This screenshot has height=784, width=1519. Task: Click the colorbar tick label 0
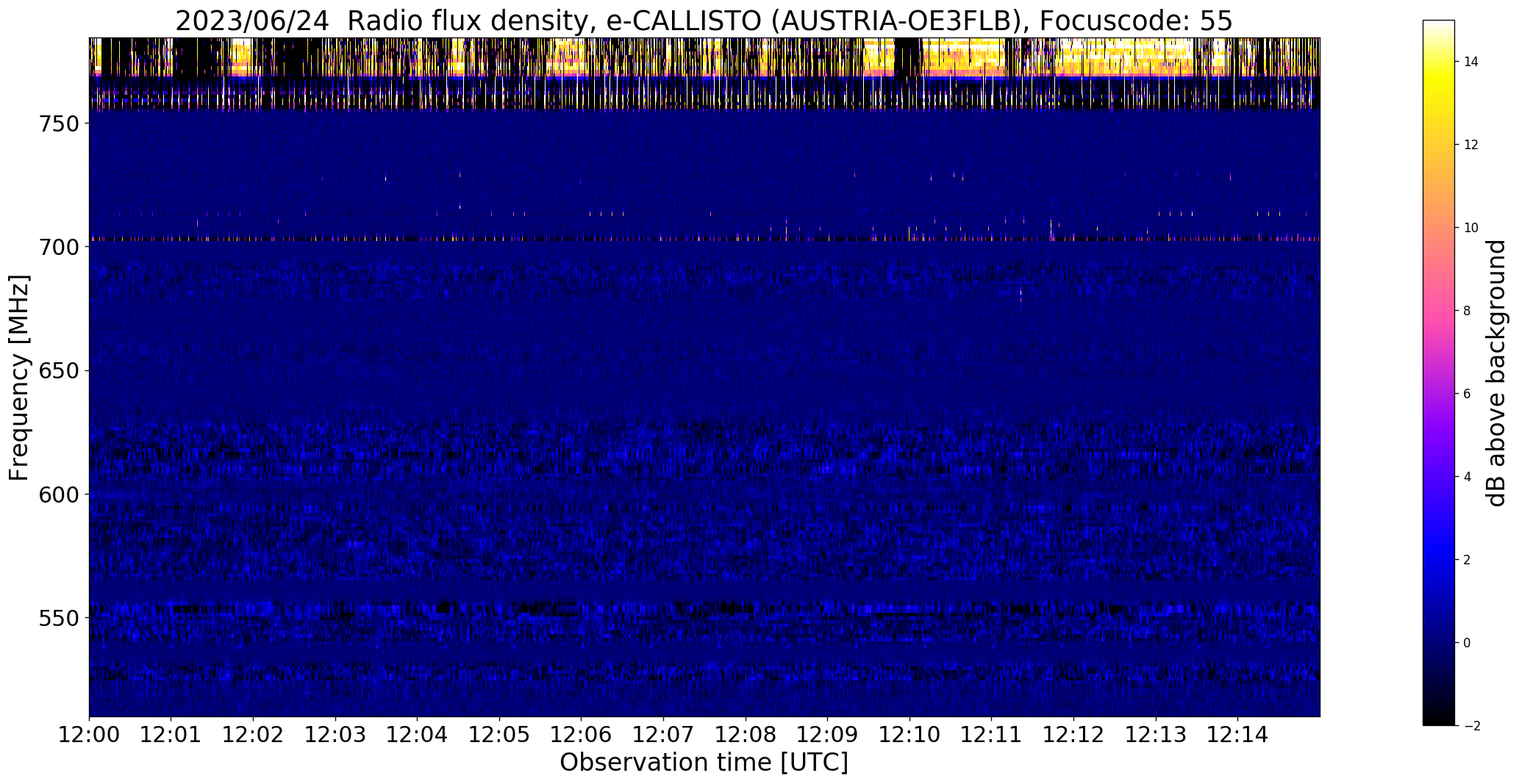1467,643
